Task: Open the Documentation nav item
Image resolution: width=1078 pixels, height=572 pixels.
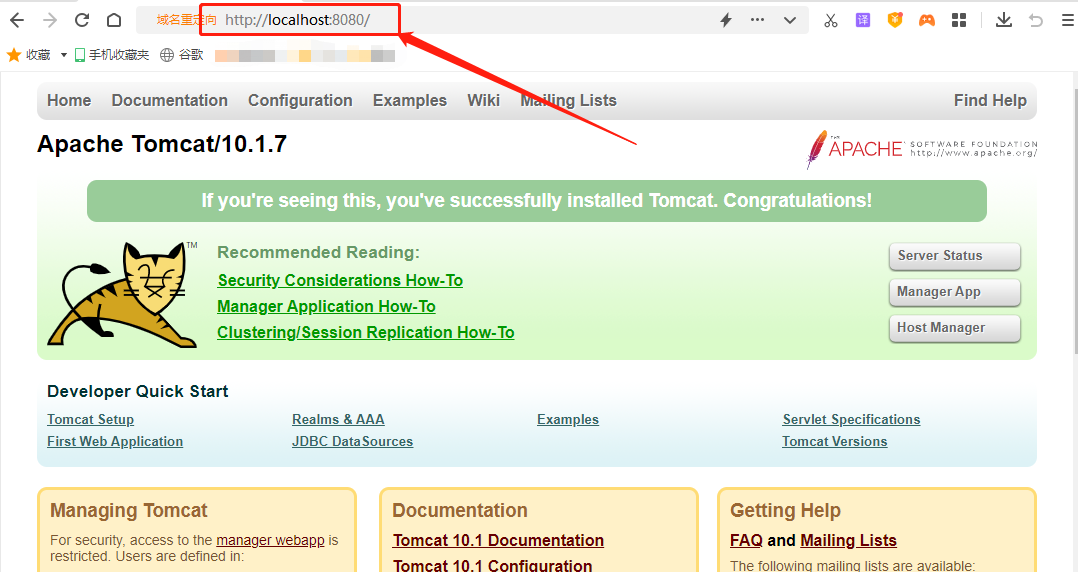Action: click(x=169, y=100)
